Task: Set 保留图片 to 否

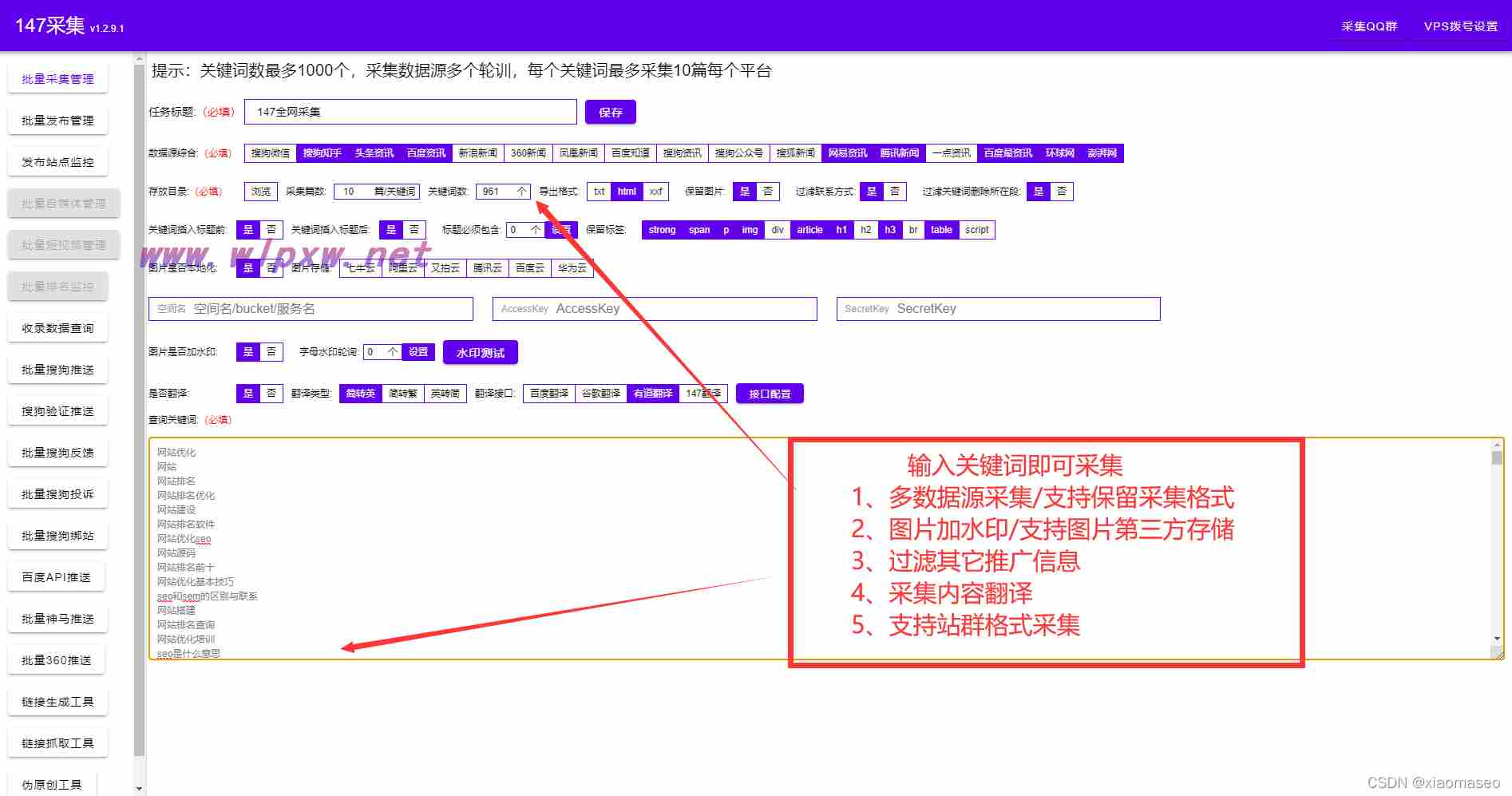Action: [x=768, y=192]
